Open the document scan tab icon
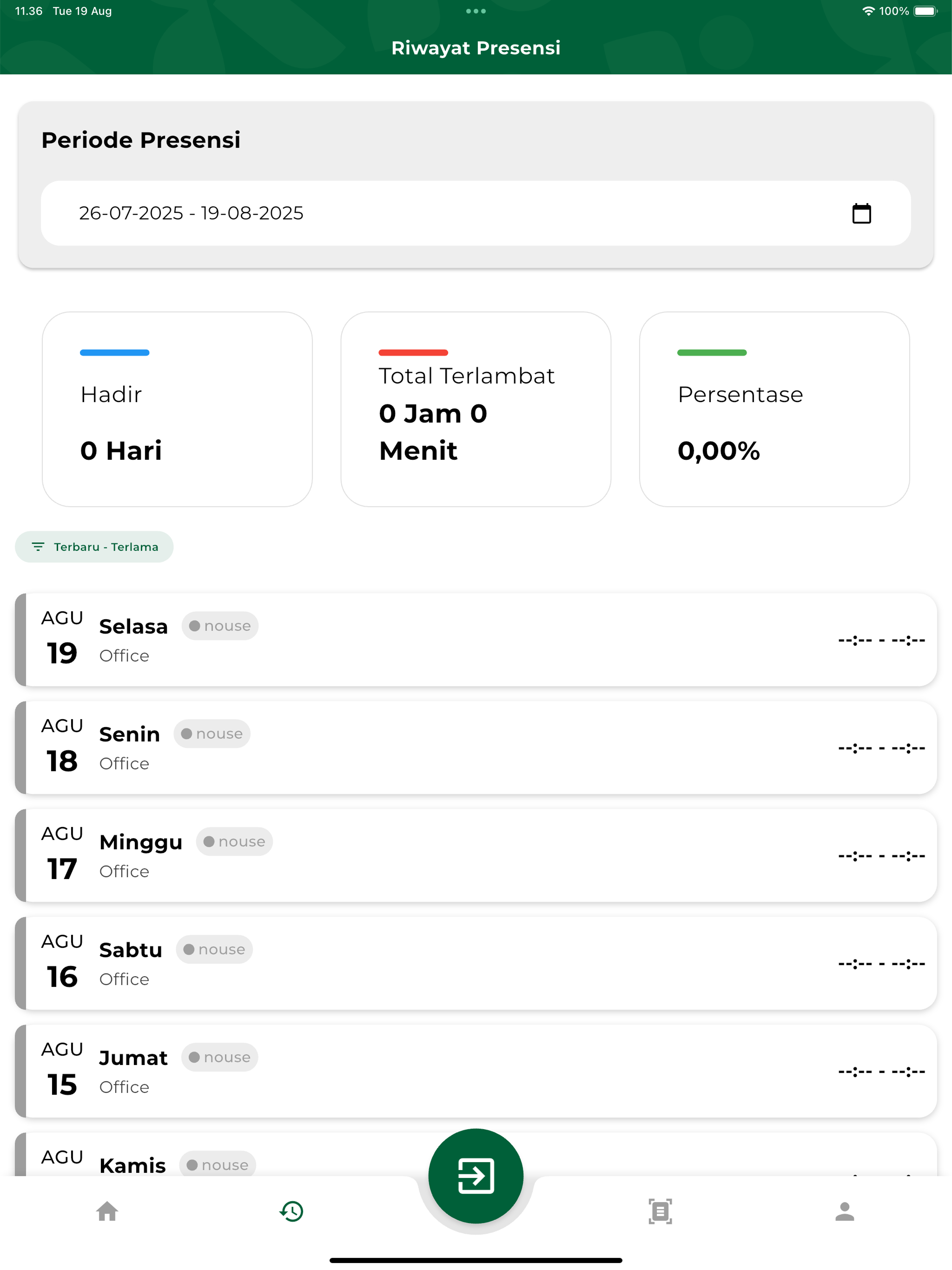Viewport: 952px width, 1270px height. tap(661, 1211)
